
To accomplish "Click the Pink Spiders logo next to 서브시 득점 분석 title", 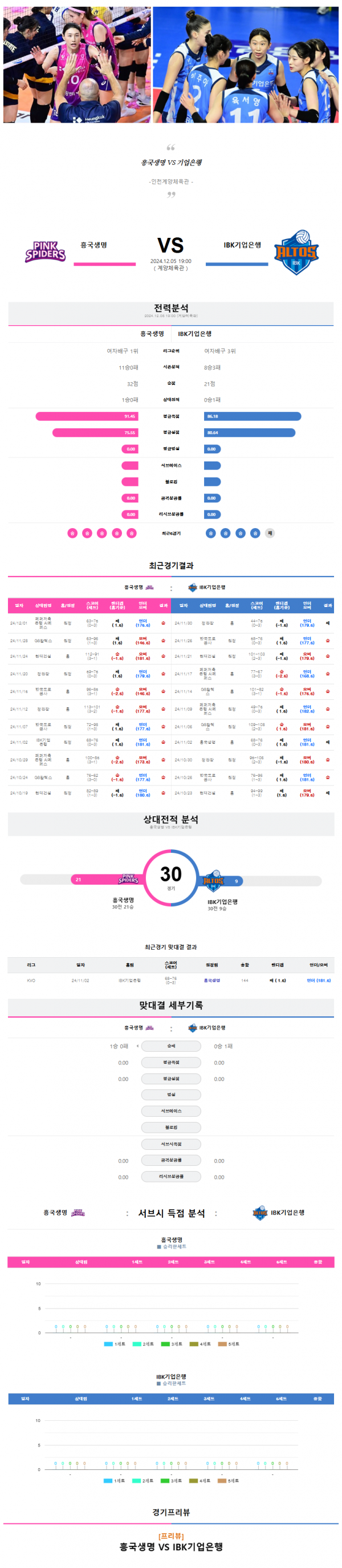I will (x=78, y=1213).
